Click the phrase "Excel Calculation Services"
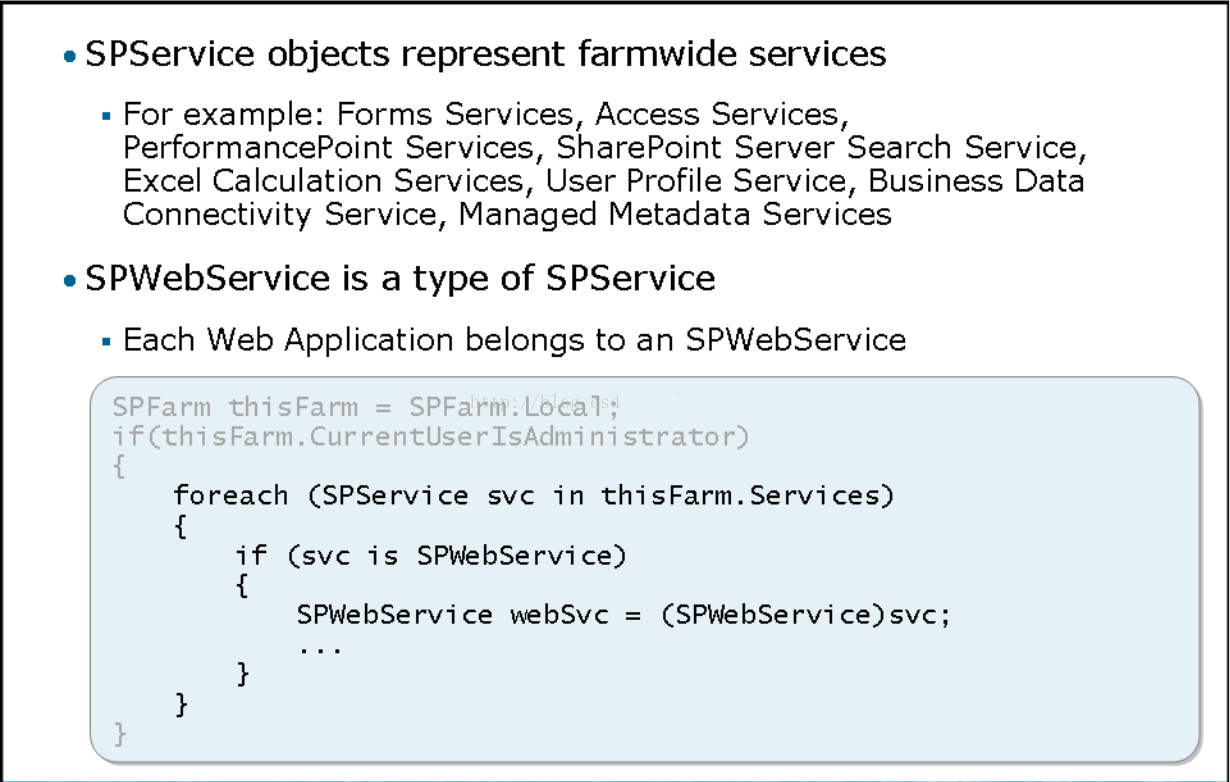 (322, 182)
